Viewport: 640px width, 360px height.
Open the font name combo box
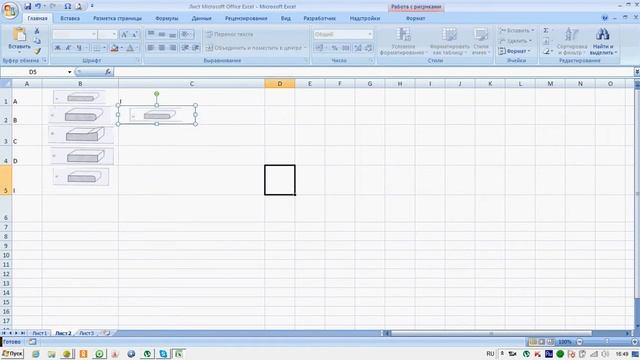(x=75, y=34)
